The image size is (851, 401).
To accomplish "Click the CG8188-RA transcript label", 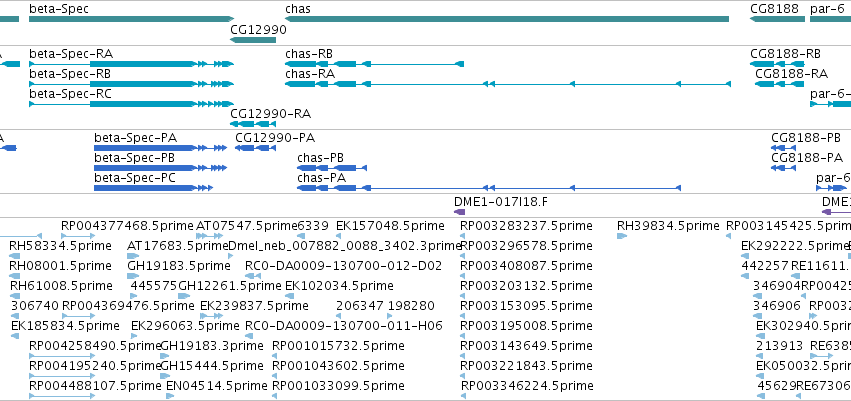I will [792, 74].
